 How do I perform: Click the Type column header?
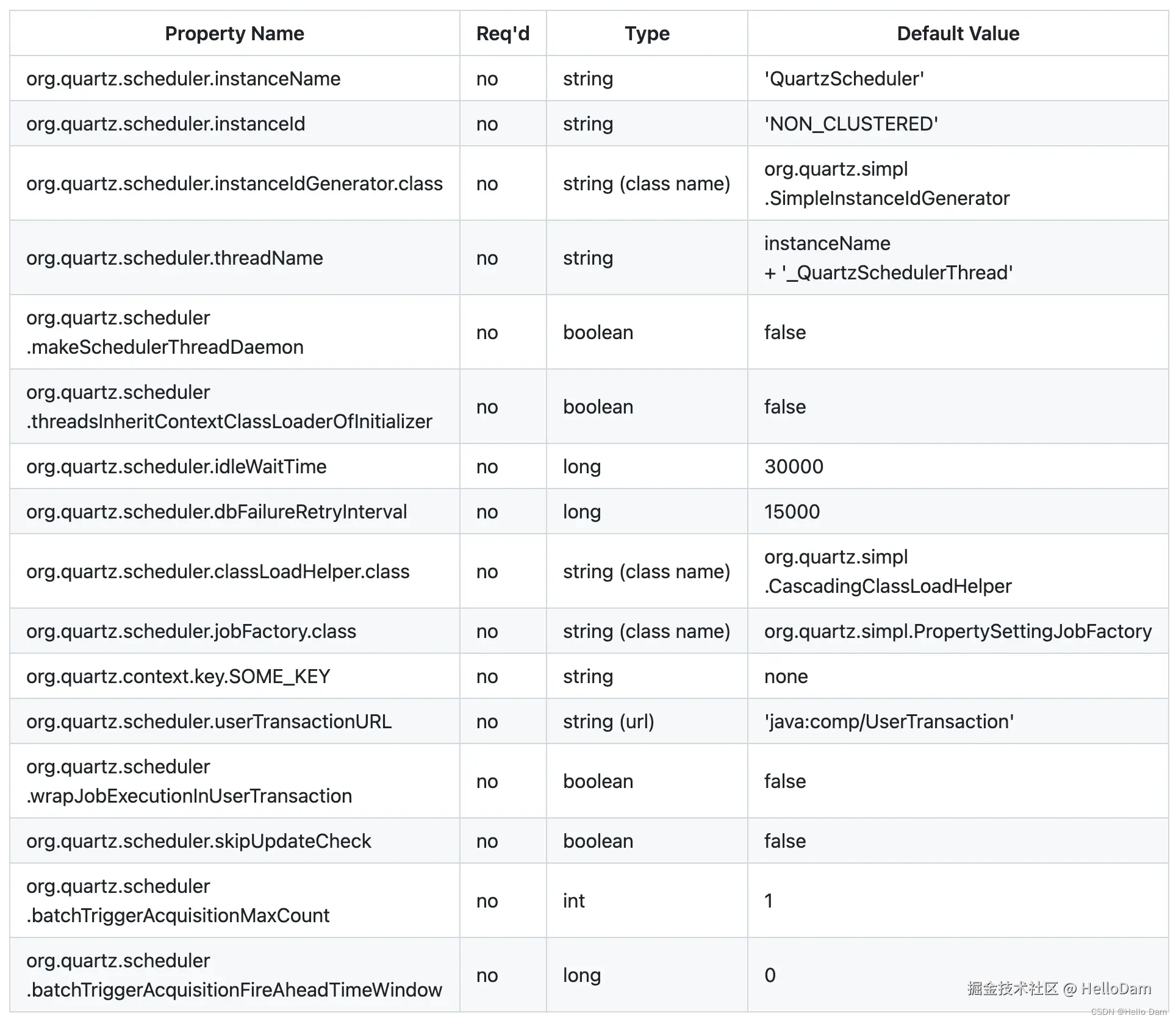click(647, 34)
